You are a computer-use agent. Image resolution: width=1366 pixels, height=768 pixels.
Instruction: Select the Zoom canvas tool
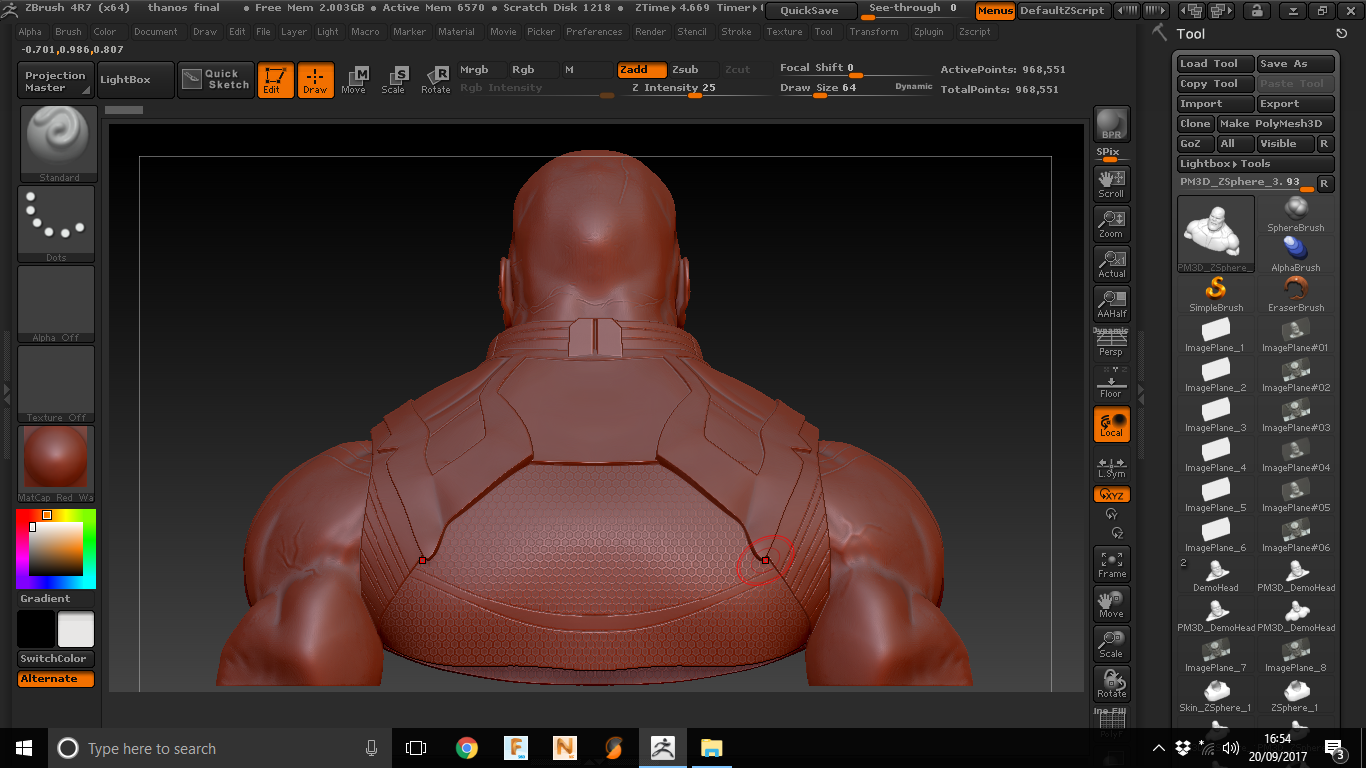[1111, 223]
